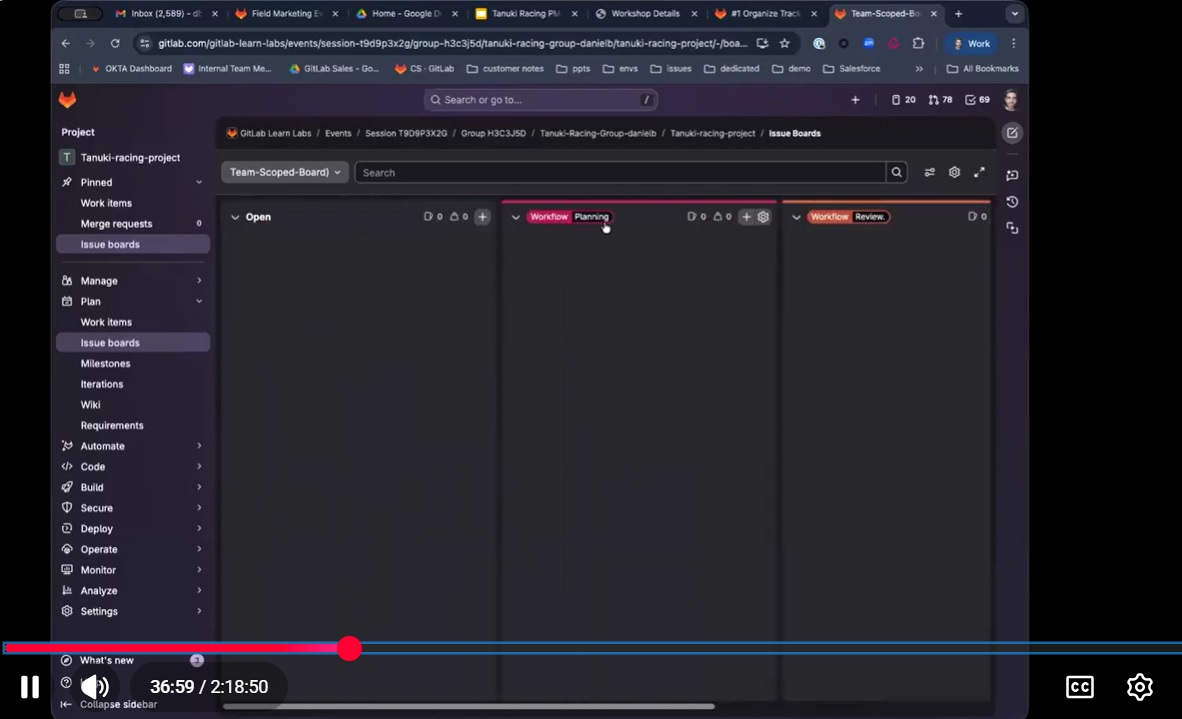Expand the board to fullscreen view
The width and height of the screenshot is (1182, 719).
[979, 172]
